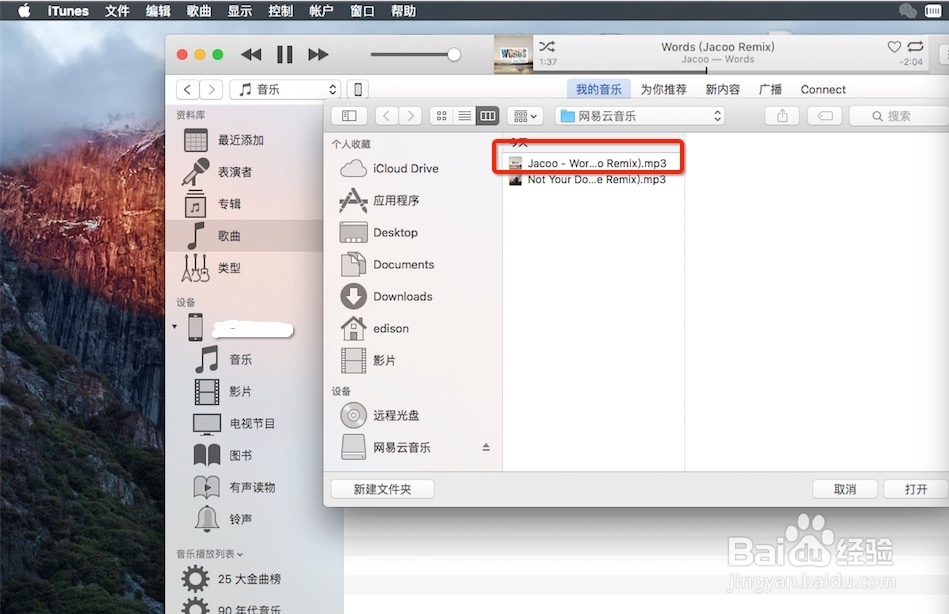Switch file dialog to icon view

[441, 116]
